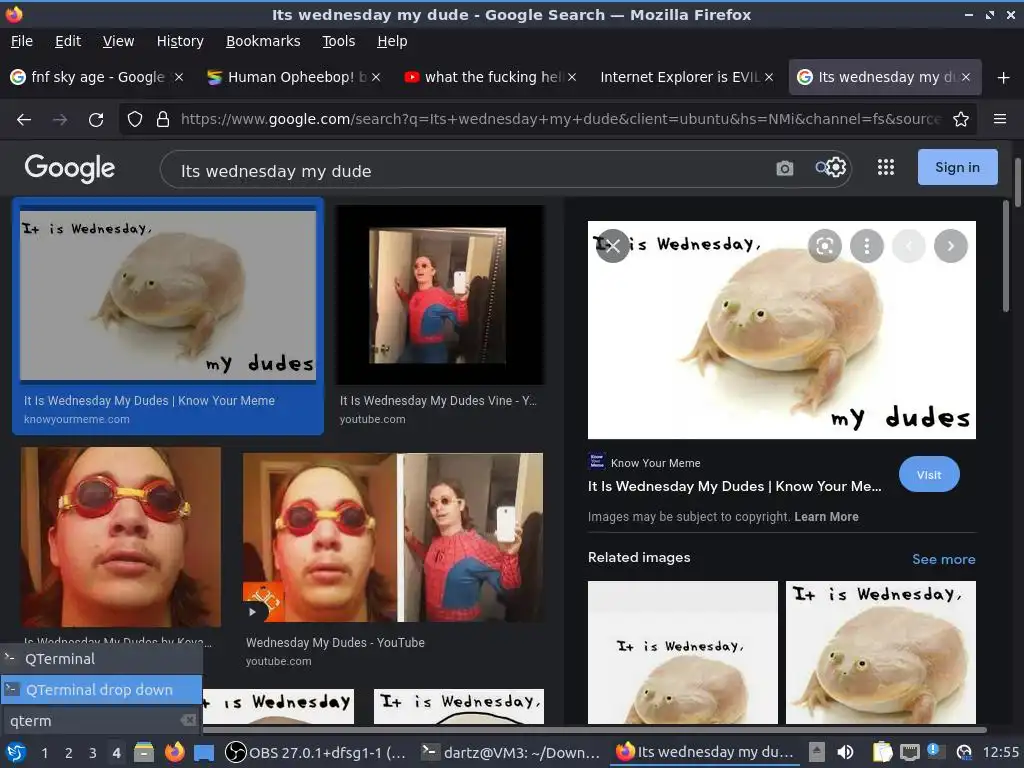Viewport: 1024px width, 768px height.
Task: Open the Edit menu
Action: coord(68,41)
